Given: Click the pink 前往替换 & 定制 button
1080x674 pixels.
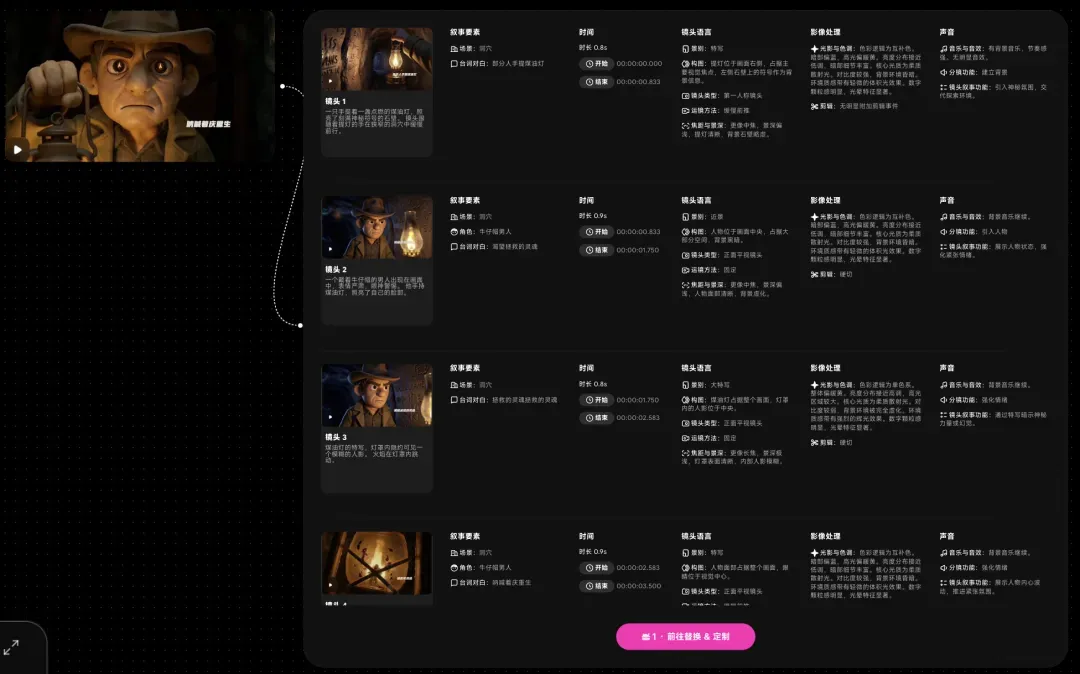Looking at the screenshot, I should [685, 637].
